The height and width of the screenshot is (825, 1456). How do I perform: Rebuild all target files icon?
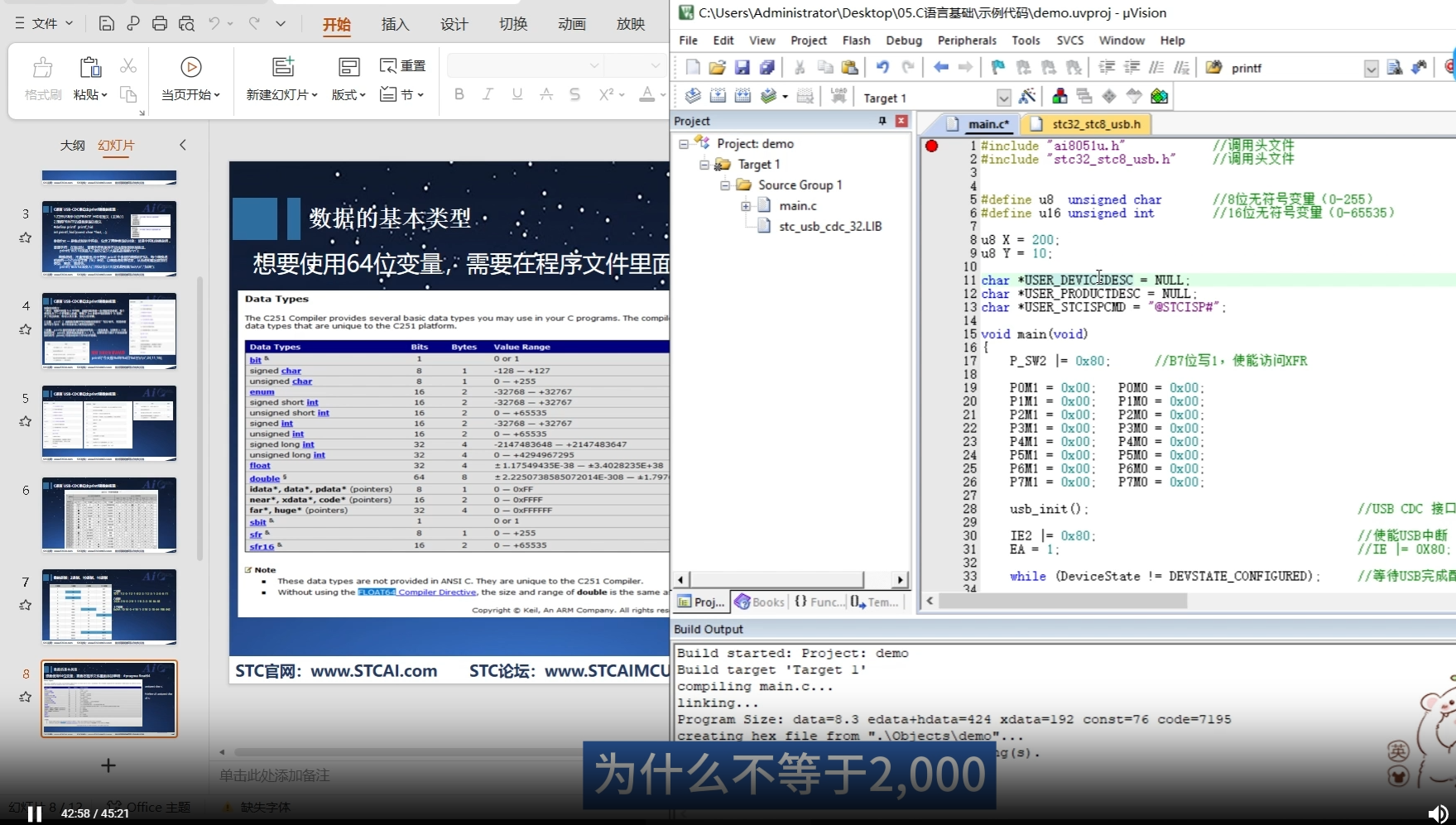(742, 97)
